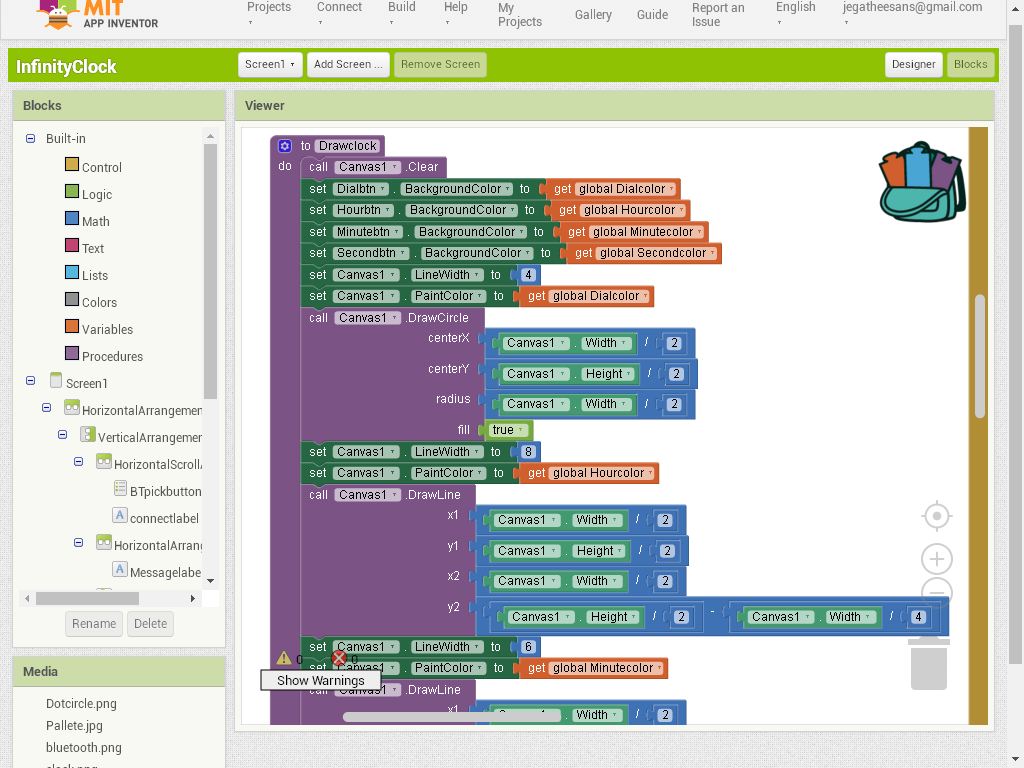1024x768 pixels.
Task: Switch to Designer view
Action: tap(913, 64)
